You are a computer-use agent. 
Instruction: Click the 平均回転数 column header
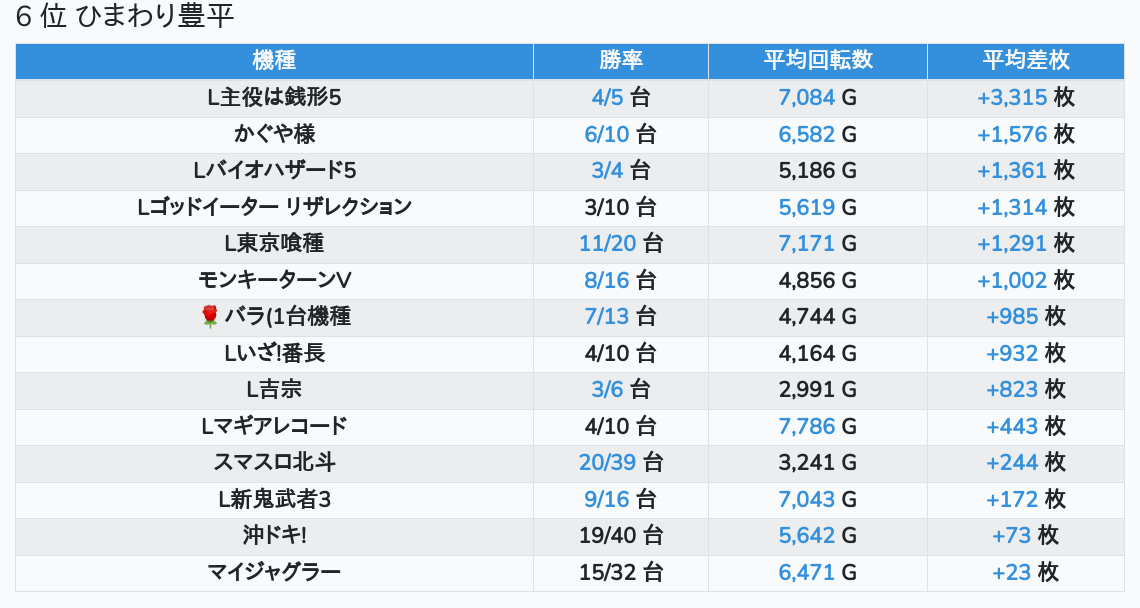pos(817,60)
